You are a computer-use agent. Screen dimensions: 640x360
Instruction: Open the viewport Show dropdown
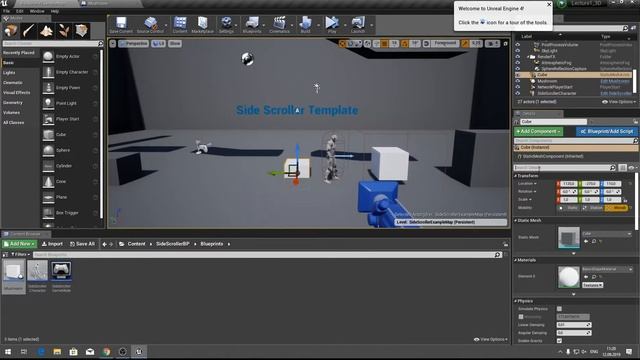pyautogui.click(x=175, y=44)
